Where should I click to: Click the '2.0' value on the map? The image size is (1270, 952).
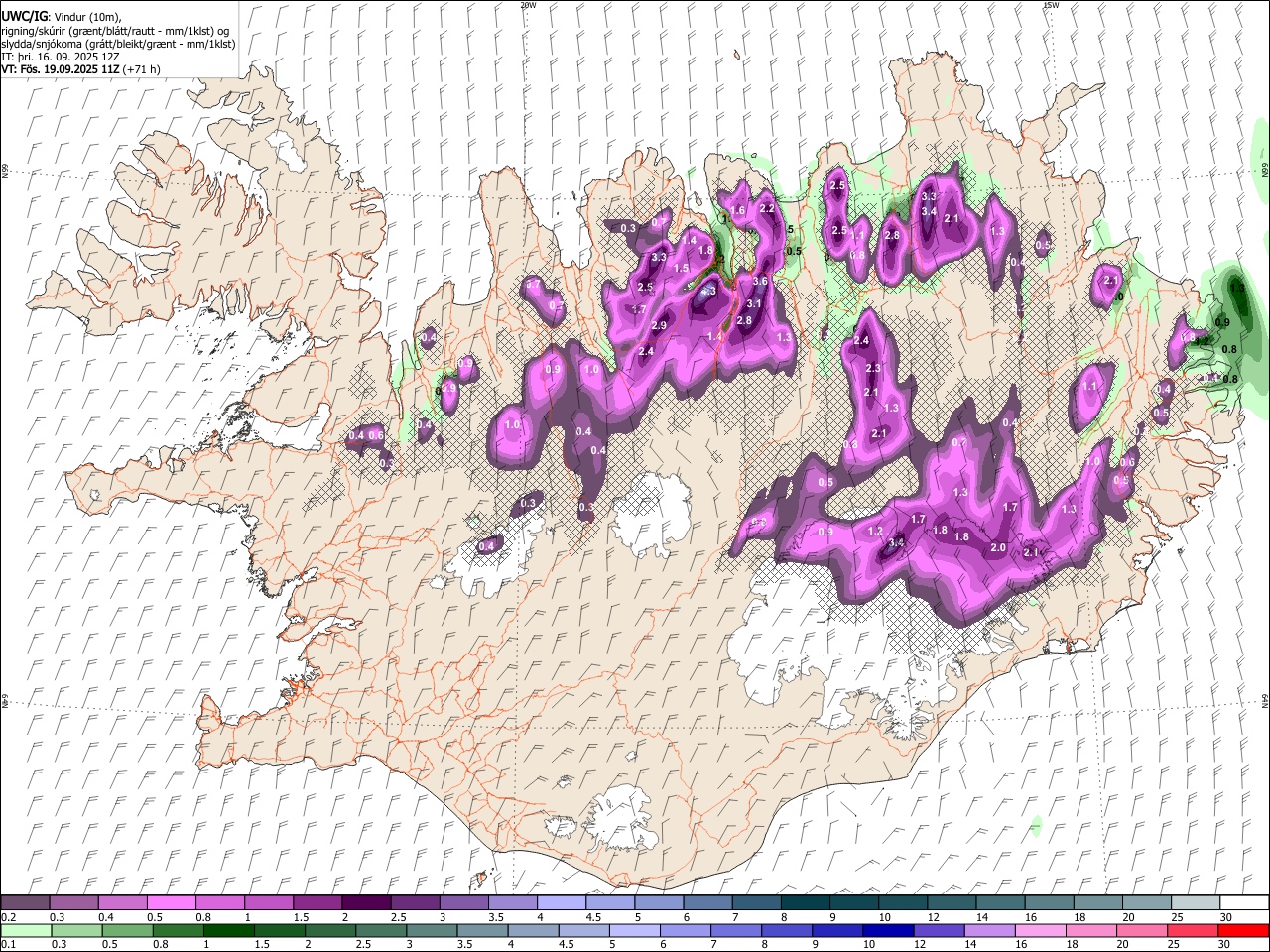pos(999,547)
